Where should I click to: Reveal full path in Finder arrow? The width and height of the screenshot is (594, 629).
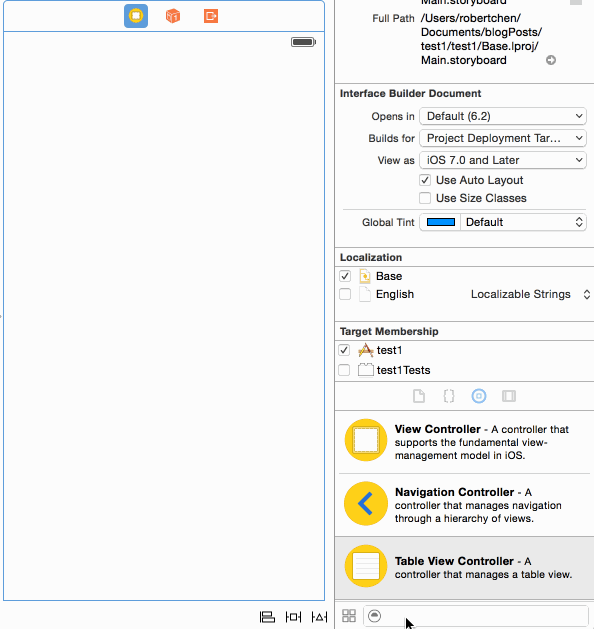pyautogui.click(x=551, y=60)
